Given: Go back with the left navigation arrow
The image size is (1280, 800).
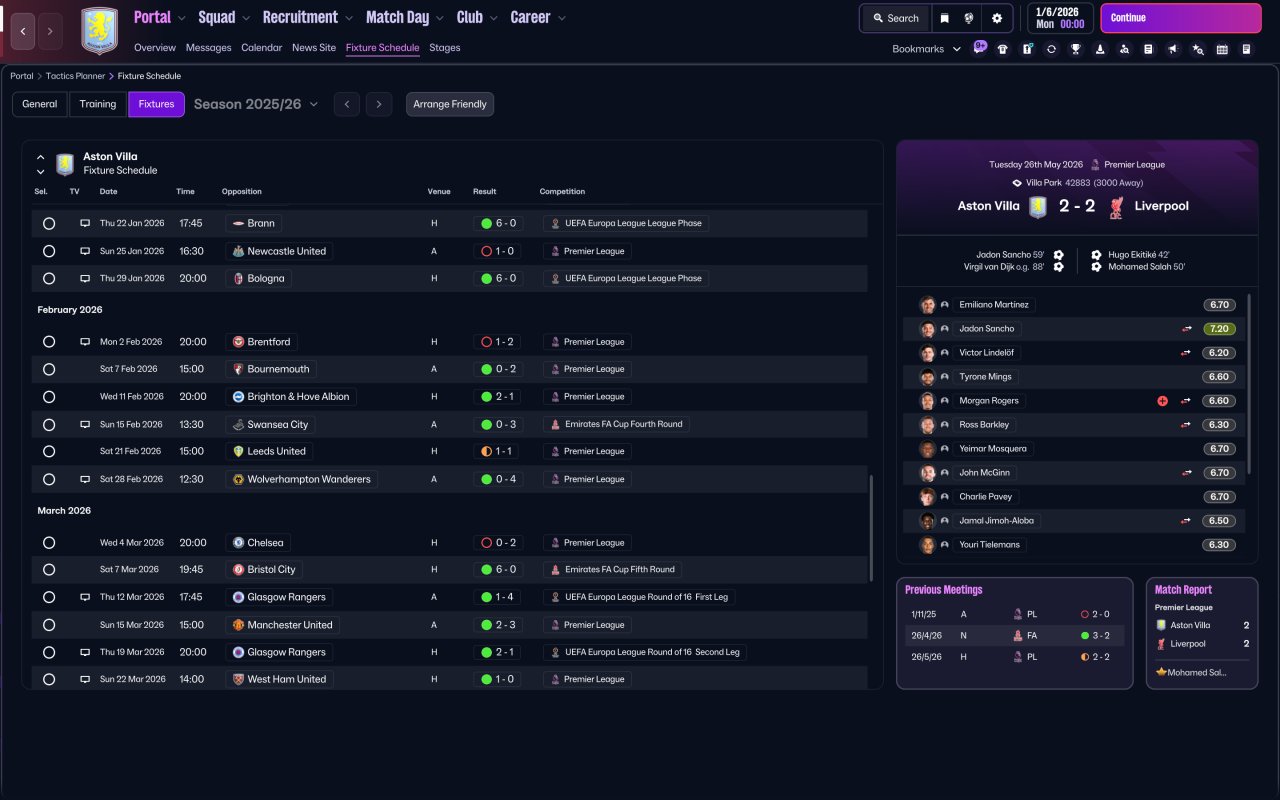Looking at the screenshot, I should [24, 31].
